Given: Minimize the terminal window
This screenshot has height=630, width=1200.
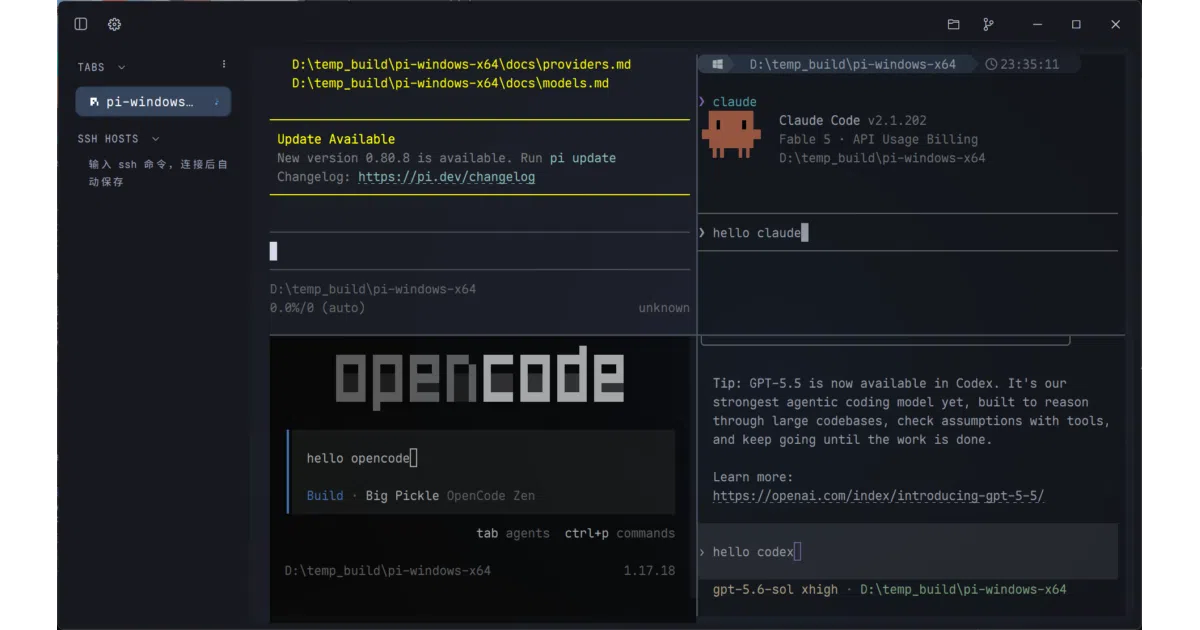Looking at the screenshot, I should tap(1038, 24).
